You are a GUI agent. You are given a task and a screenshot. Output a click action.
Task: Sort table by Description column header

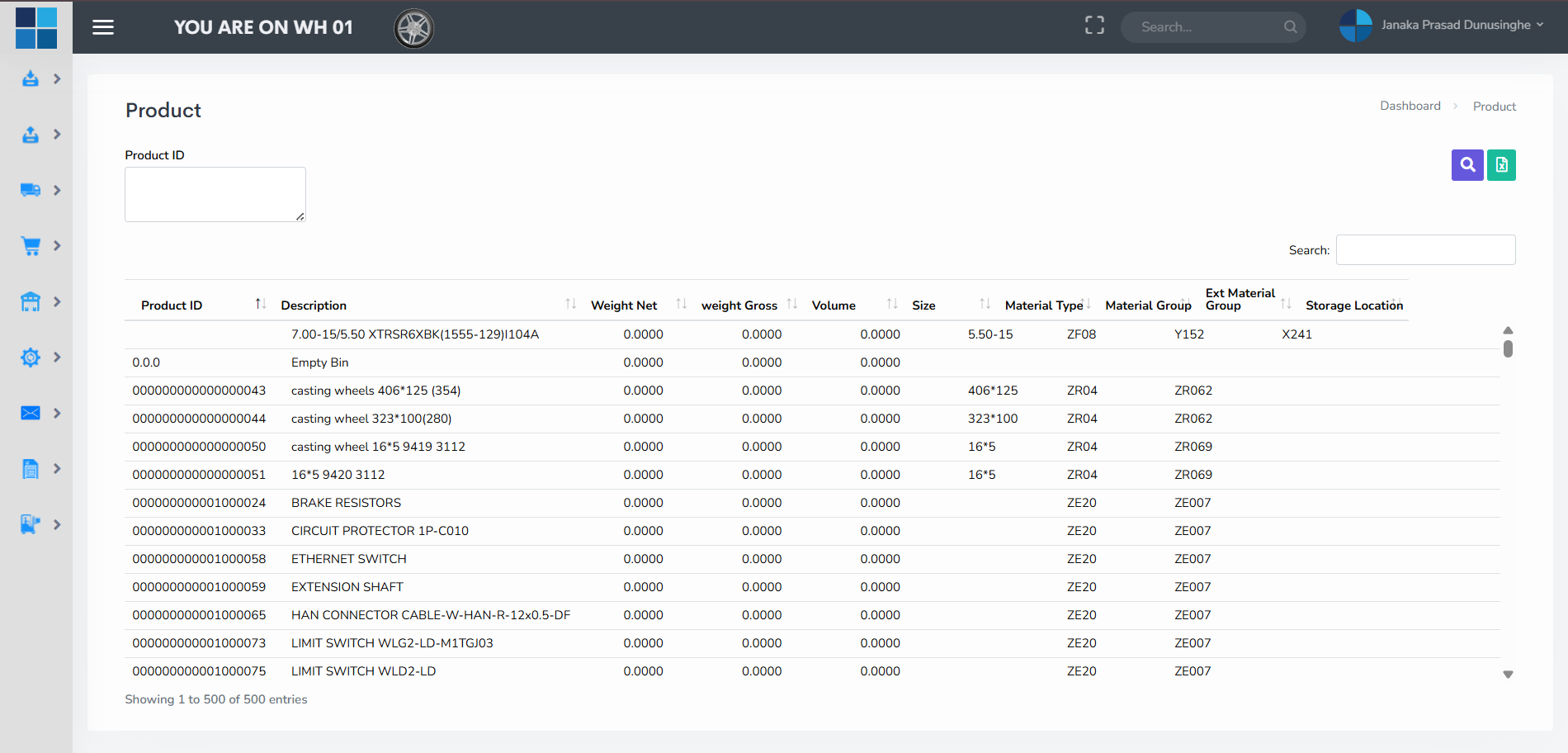[314, 305]
